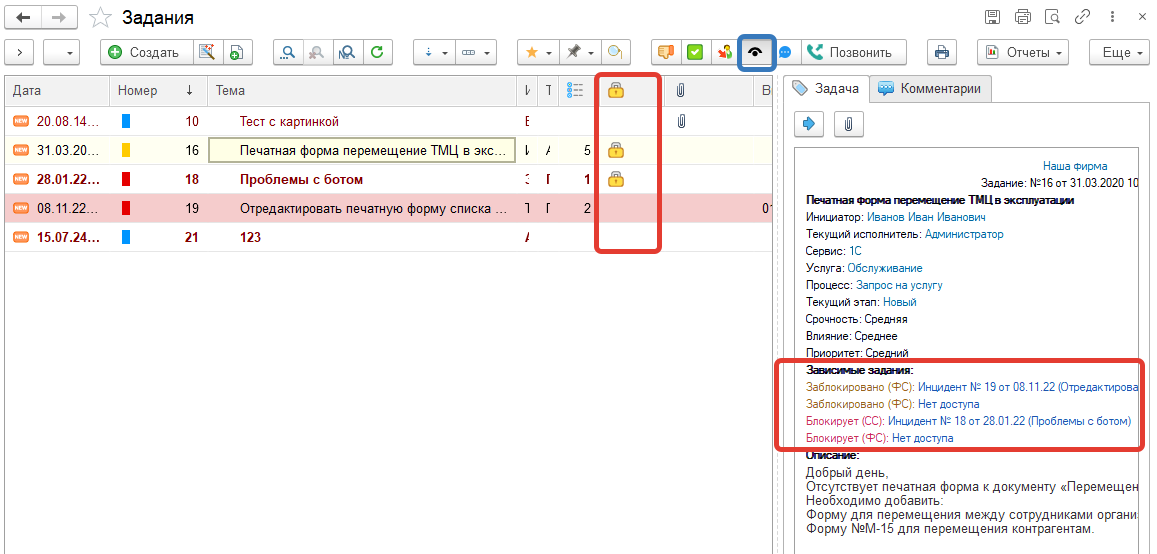Select the row with topic Проблемы с ботом
This screenshot has height=554, width=1157.
(301, 180)
